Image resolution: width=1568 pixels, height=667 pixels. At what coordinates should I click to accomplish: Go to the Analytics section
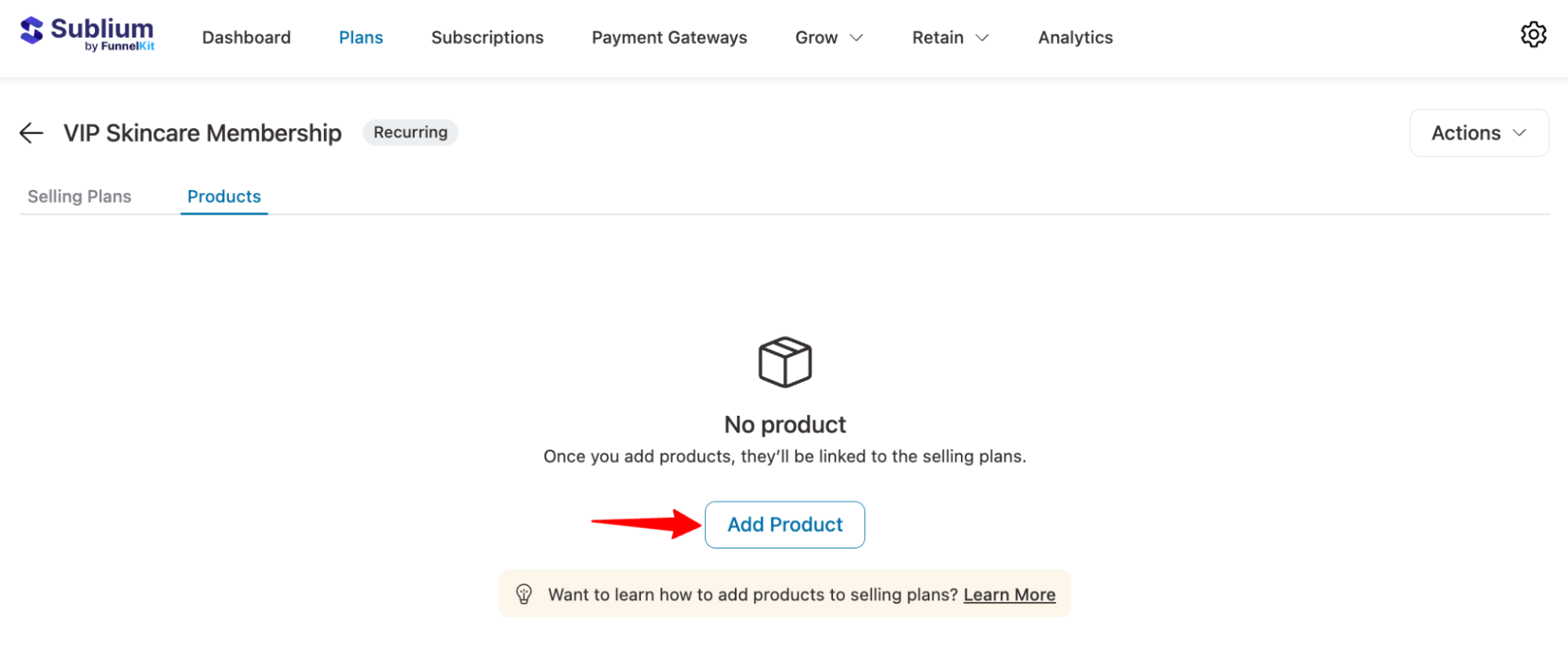pos(1075,37)
